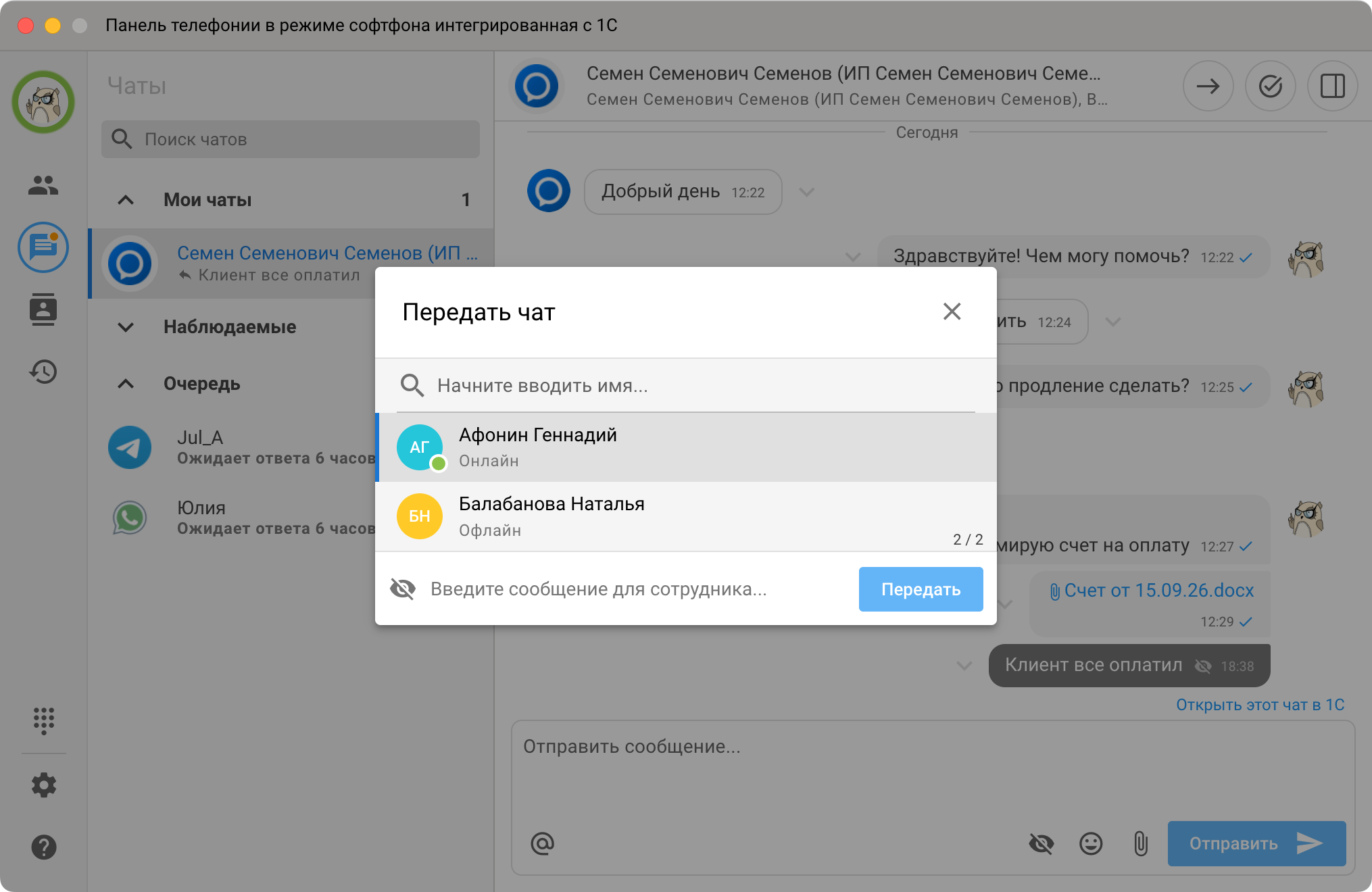Screen dimensions: 1372x892
Task: Open the help question mark icon
Action: [43, 847]
